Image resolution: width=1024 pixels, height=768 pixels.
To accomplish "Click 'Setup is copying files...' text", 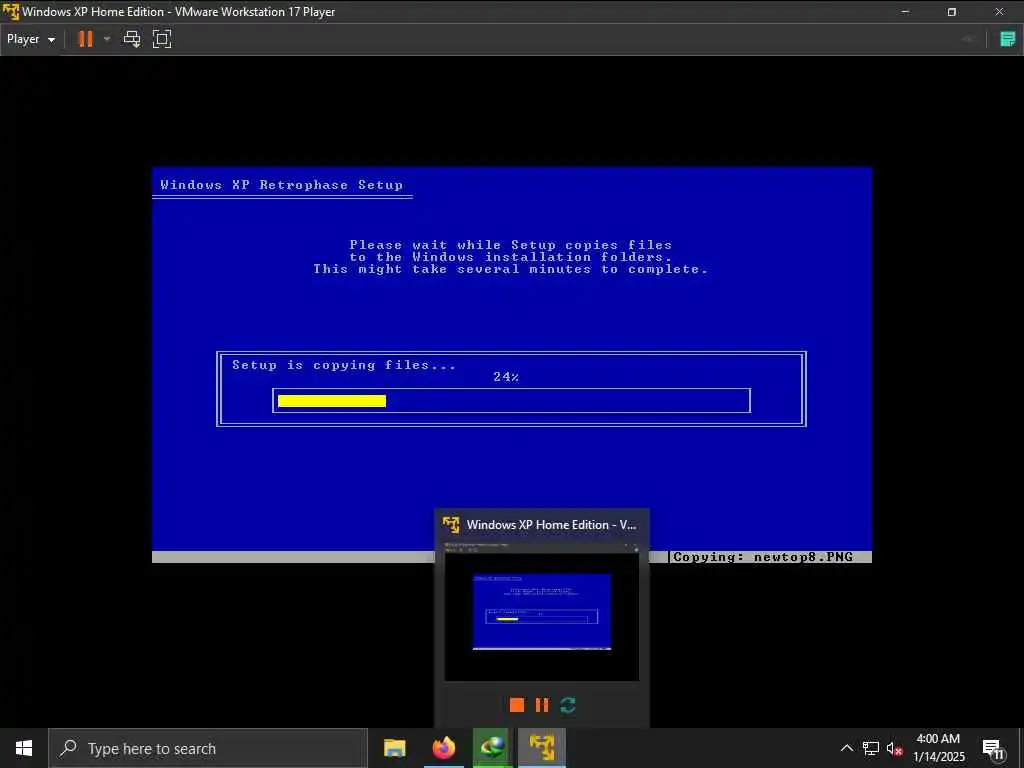I will coord(344,365).
